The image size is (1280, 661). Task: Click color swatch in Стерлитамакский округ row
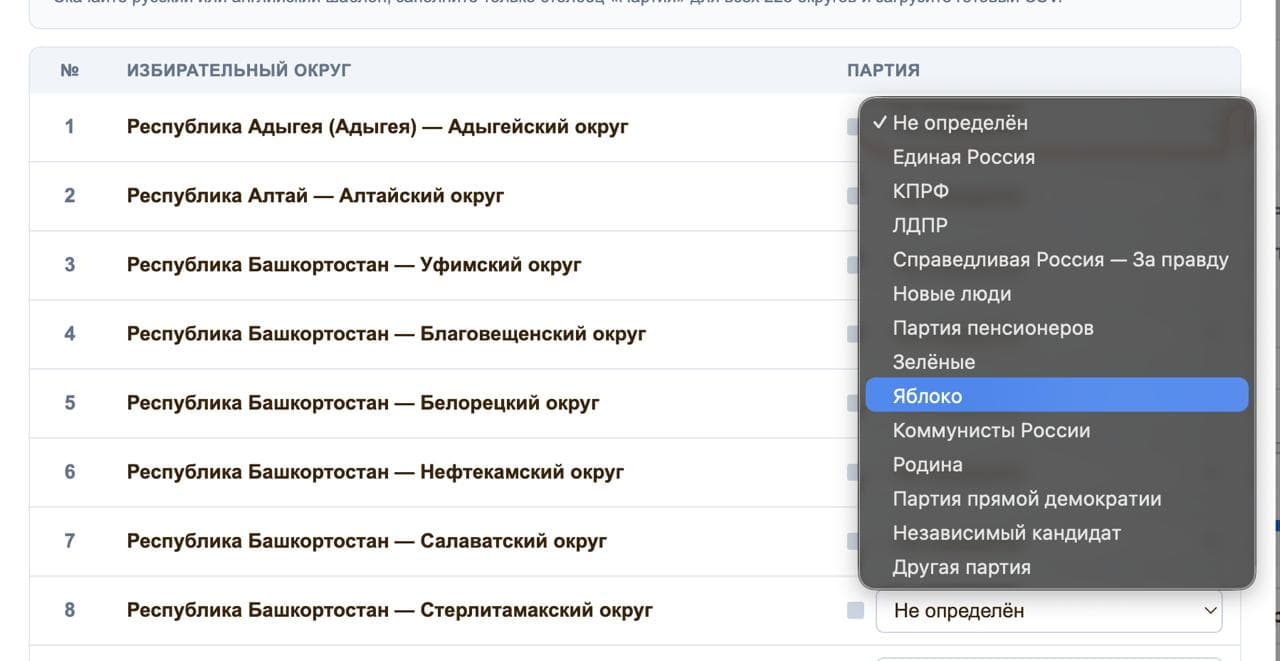coord(855,610)
